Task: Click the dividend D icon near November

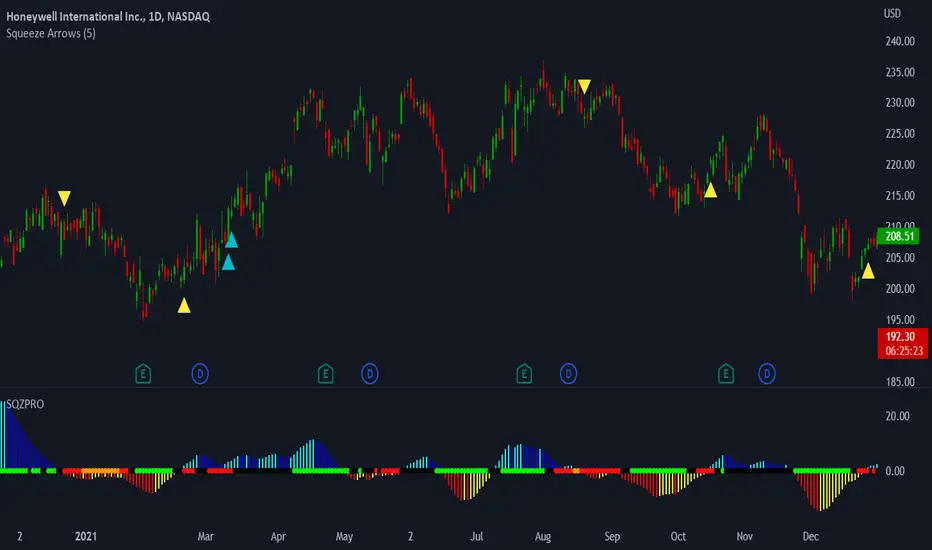Action: coord(767,373)
